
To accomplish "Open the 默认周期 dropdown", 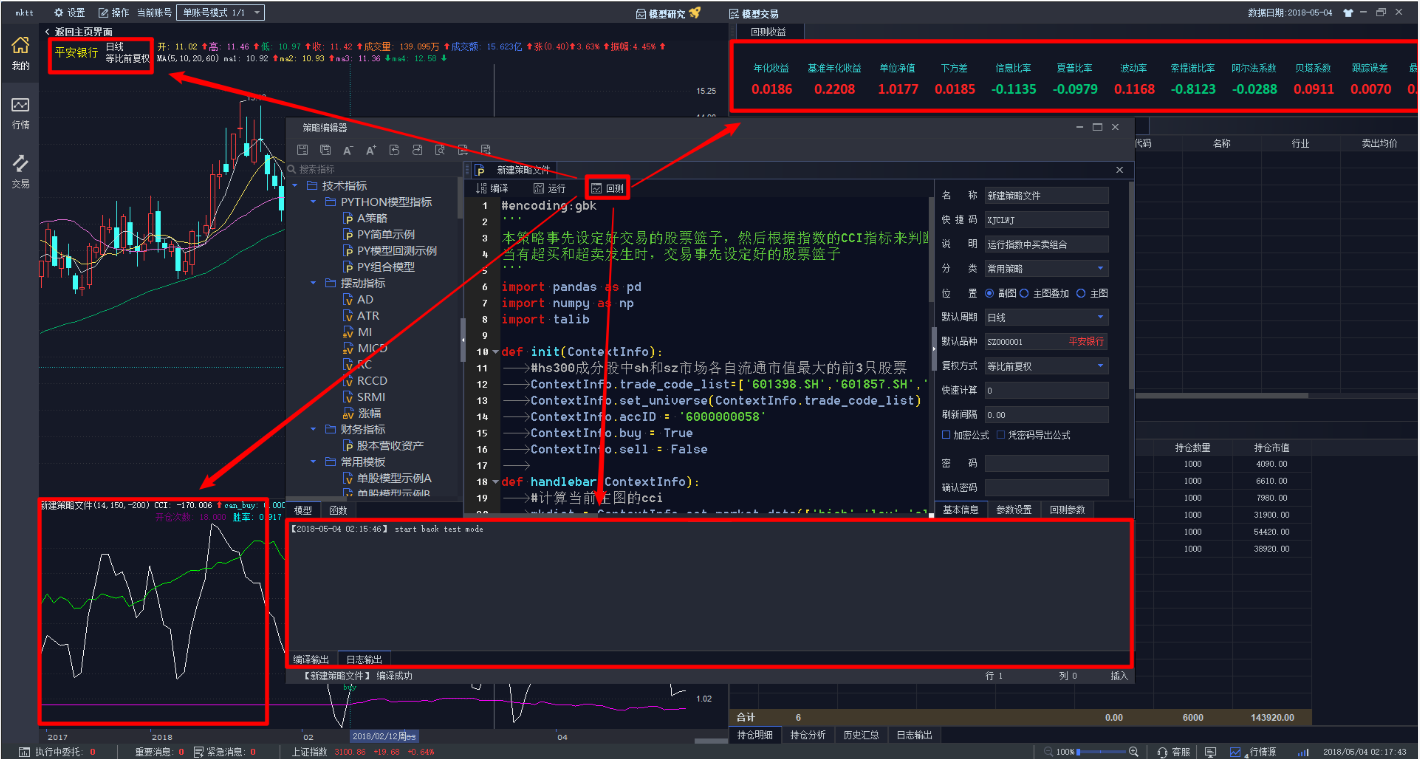I will 1046,317.
